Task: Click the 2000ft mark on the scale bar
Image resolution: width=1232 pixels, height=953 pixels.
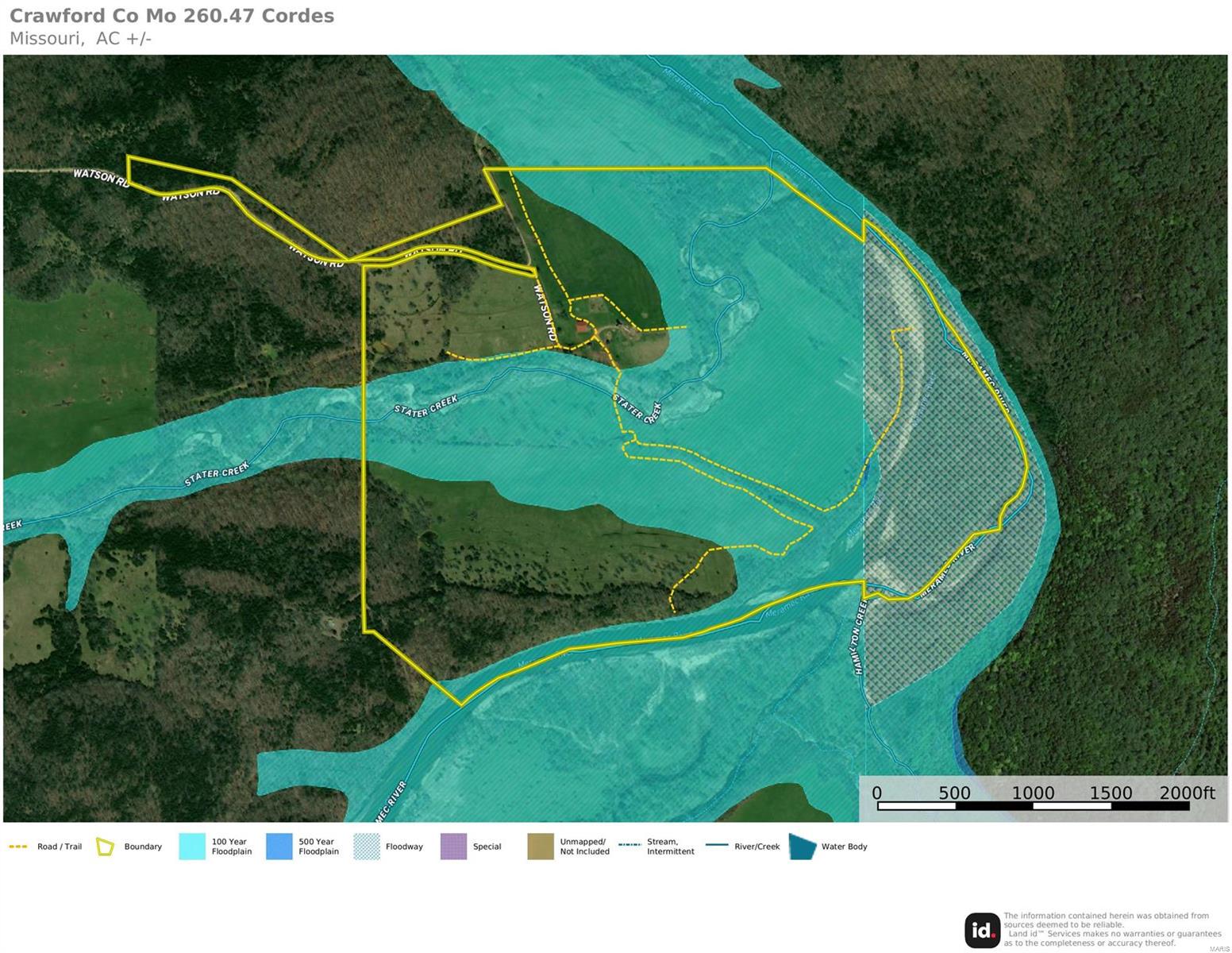Action: tap(1186, 793)
